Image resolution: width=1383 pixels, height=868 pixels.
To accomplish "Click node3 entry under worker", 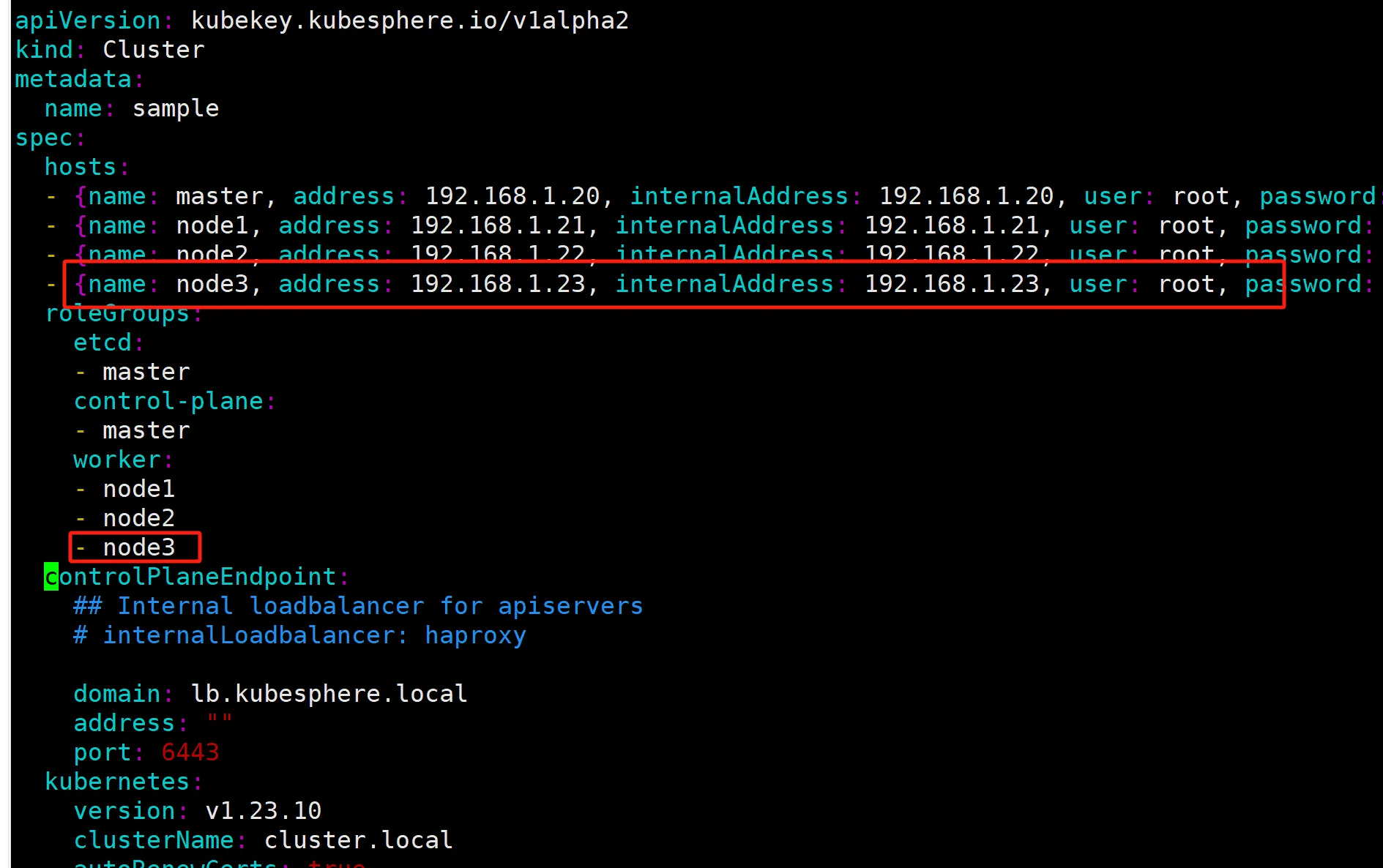I will (x=139, y=547).
